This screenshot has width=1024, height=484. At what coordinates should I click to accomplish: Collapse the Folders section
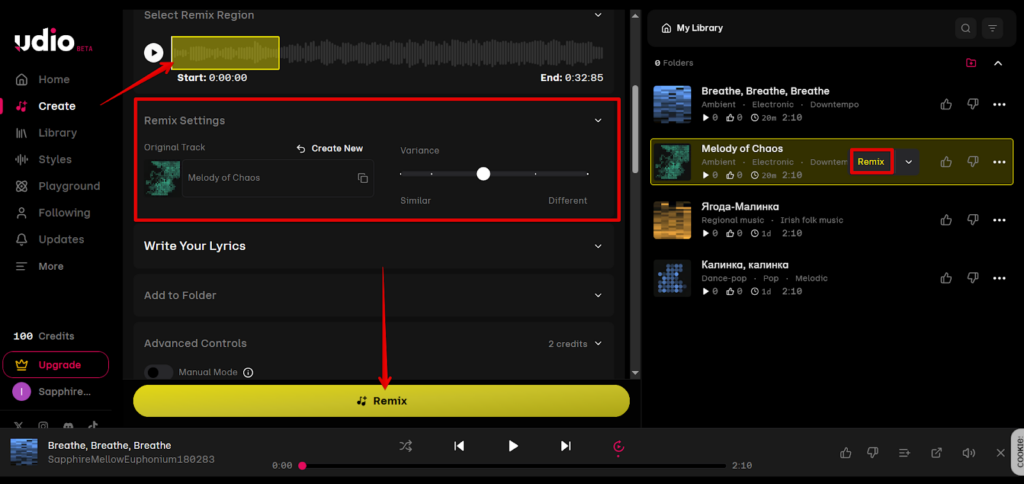[x=998, y=63]
